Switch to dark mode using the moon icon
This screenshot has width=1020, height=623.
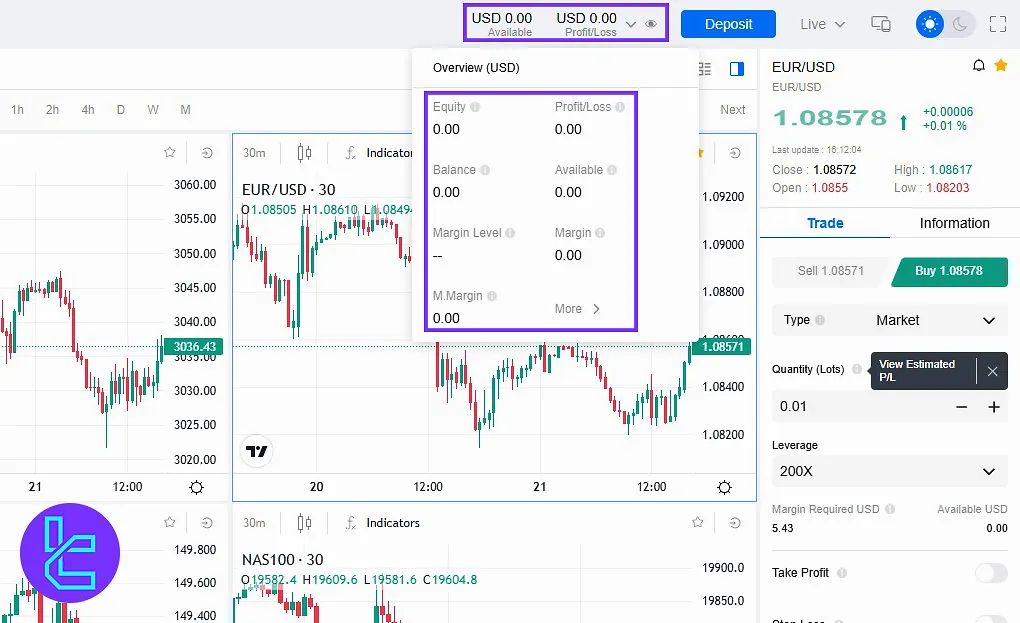pos(960,24)
